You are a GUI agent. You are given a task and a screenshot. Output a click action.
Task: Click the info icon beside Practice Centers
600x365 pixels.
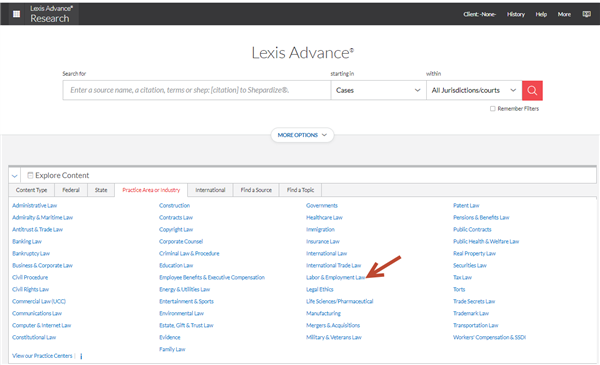point(81,356)
